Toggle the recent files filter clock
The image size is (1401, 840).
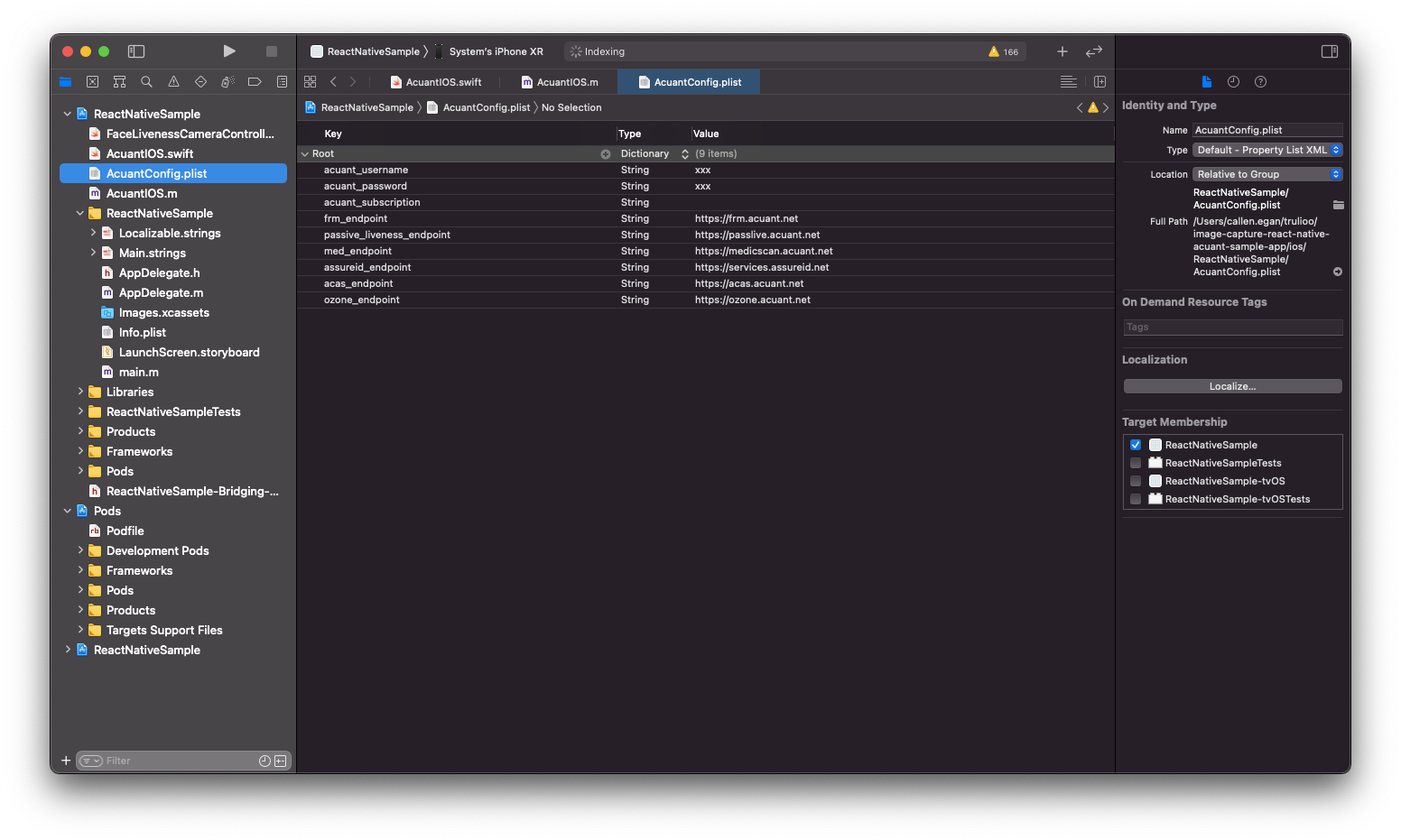pyautogui.click(x=264, y=761)
